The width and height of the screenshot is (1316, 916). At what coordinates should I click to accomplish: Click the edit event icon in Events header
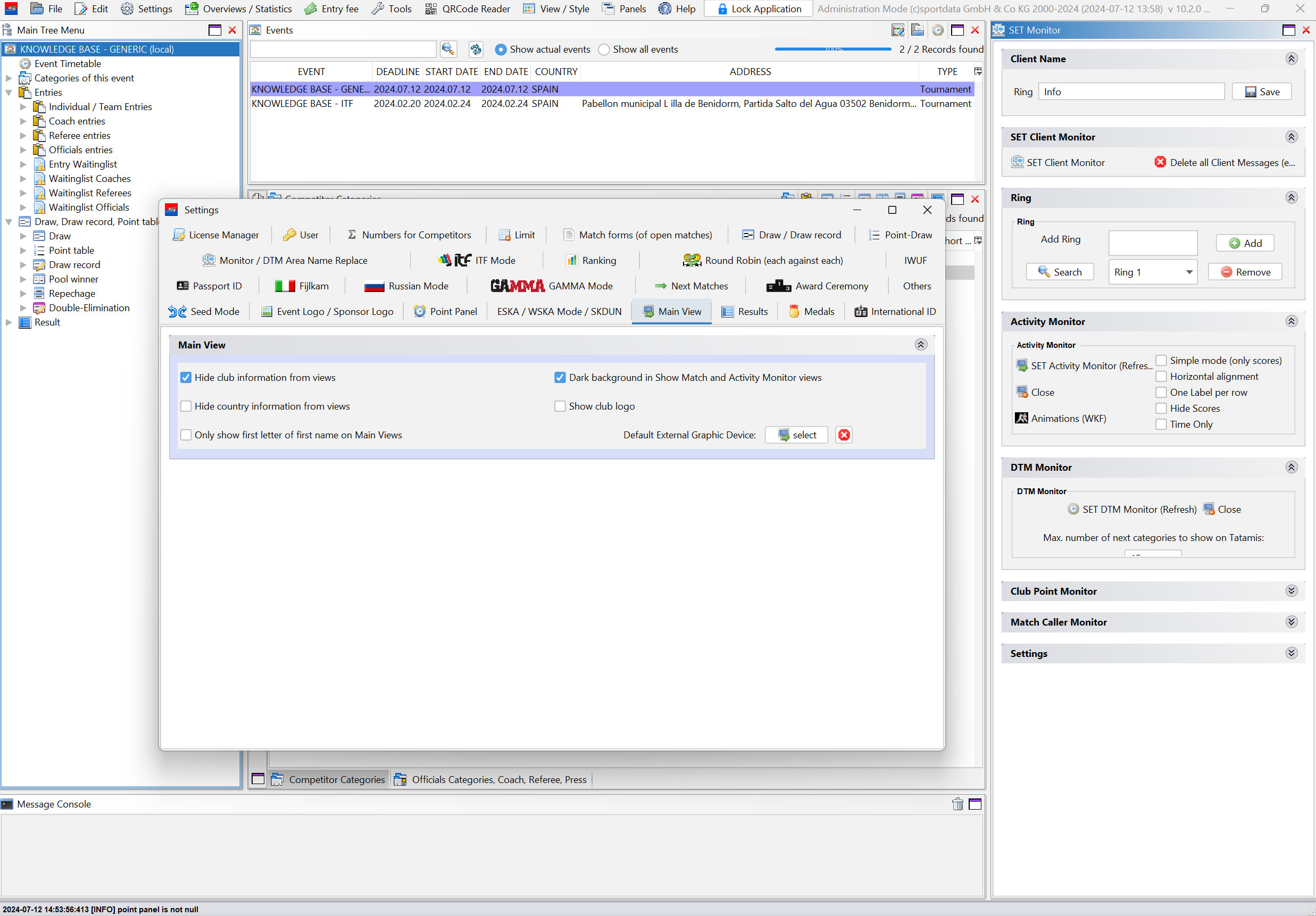click(898, 30)
